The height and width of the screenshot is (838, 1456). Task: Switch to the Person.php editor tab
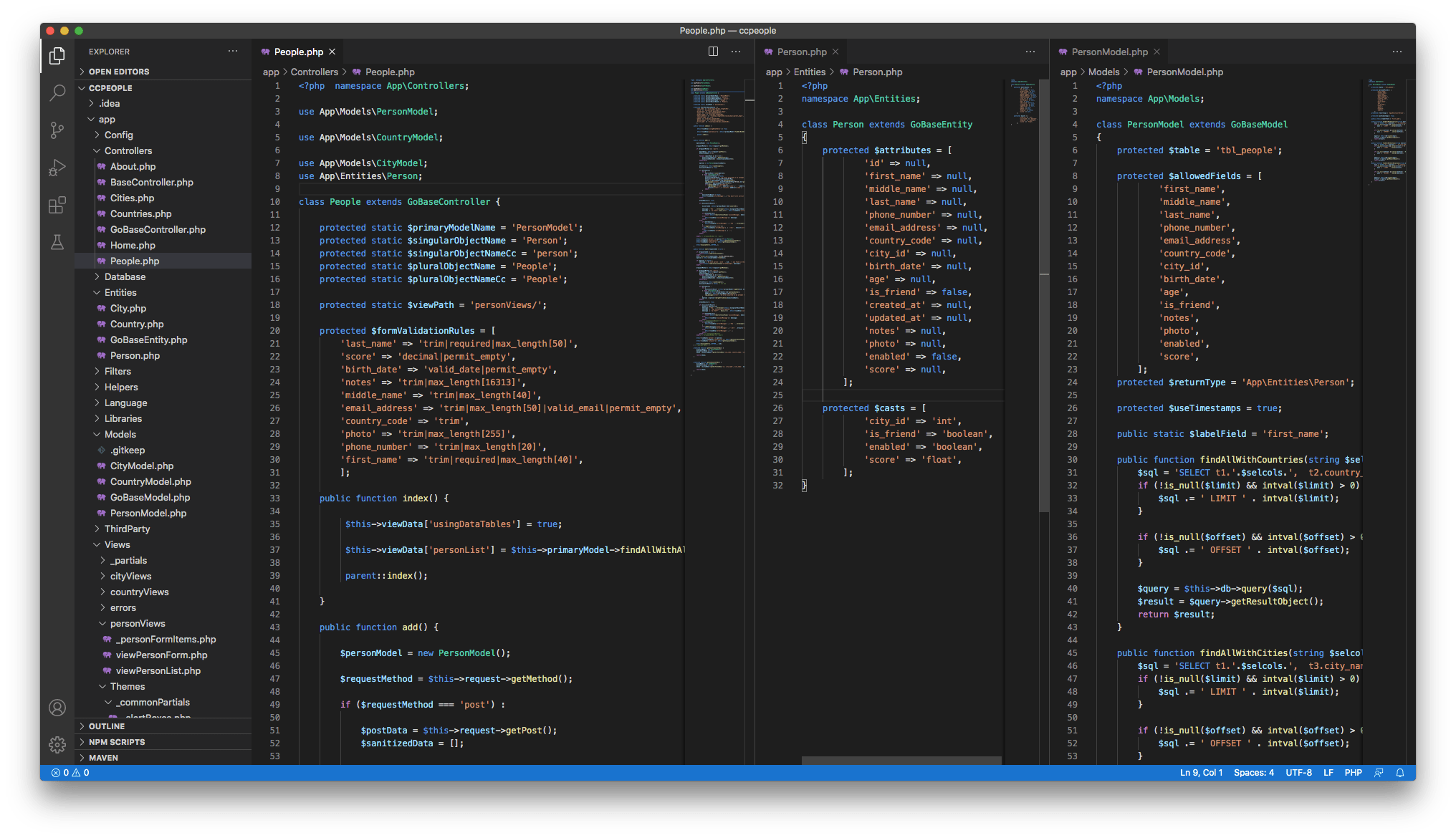tap(801, 52)
